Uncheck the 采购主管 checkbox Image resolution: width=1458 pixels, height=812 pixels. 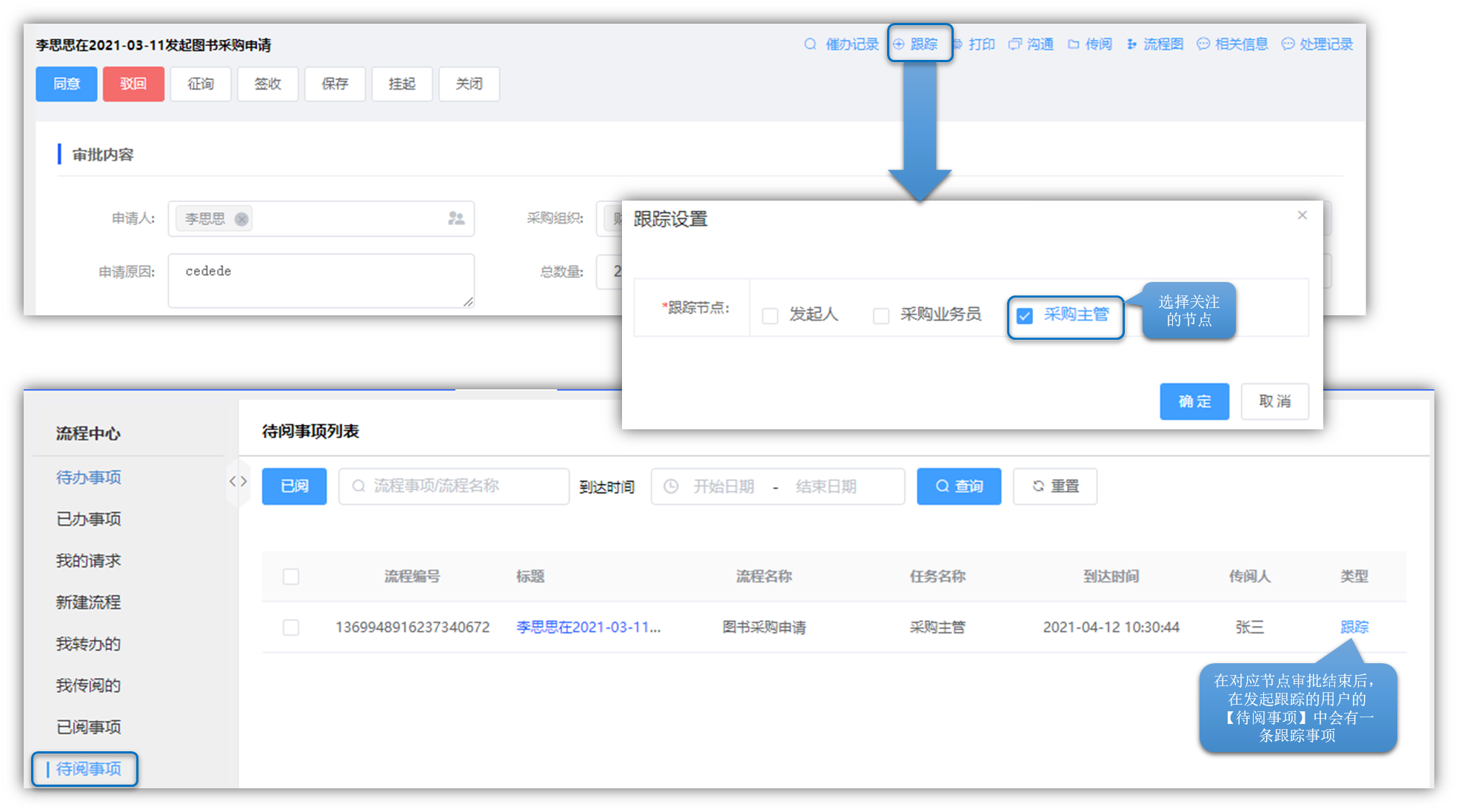(1025, 316)
